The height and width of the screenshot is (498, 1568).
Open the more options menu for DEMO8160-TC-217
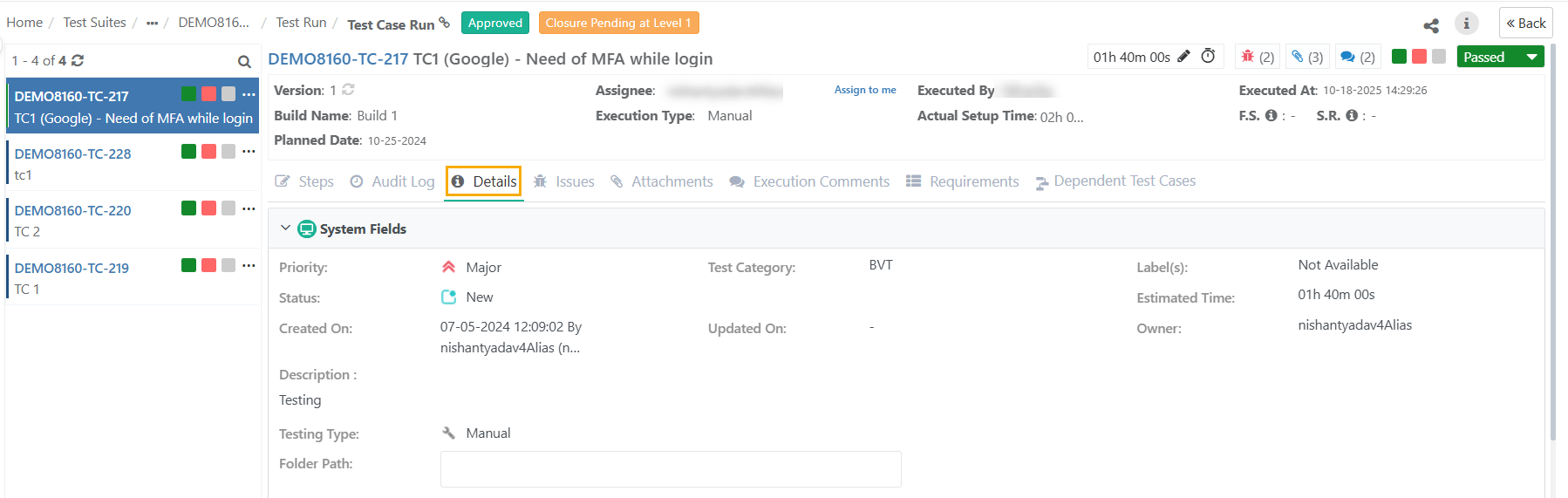click(x=249, y=94)
